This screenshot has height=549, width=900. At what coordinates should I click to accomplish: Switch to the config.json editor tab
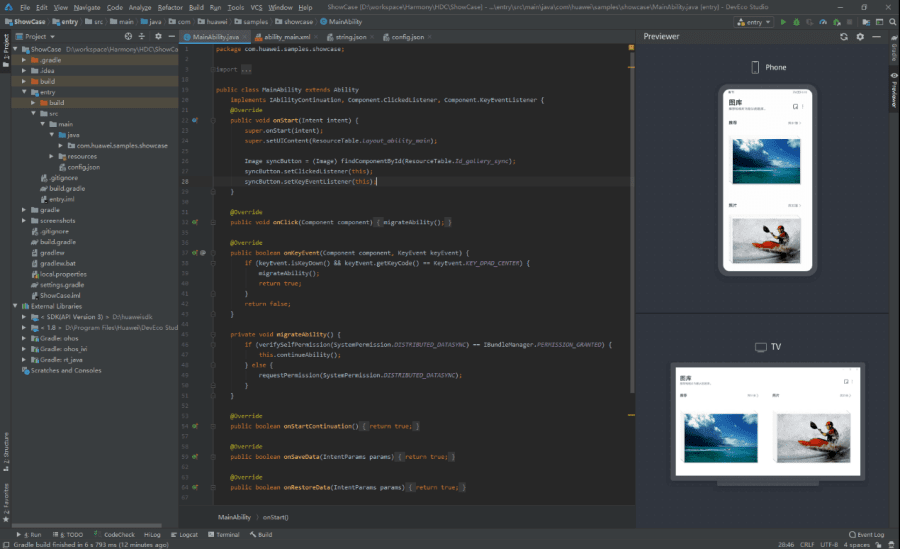click(x=406, y=36)
